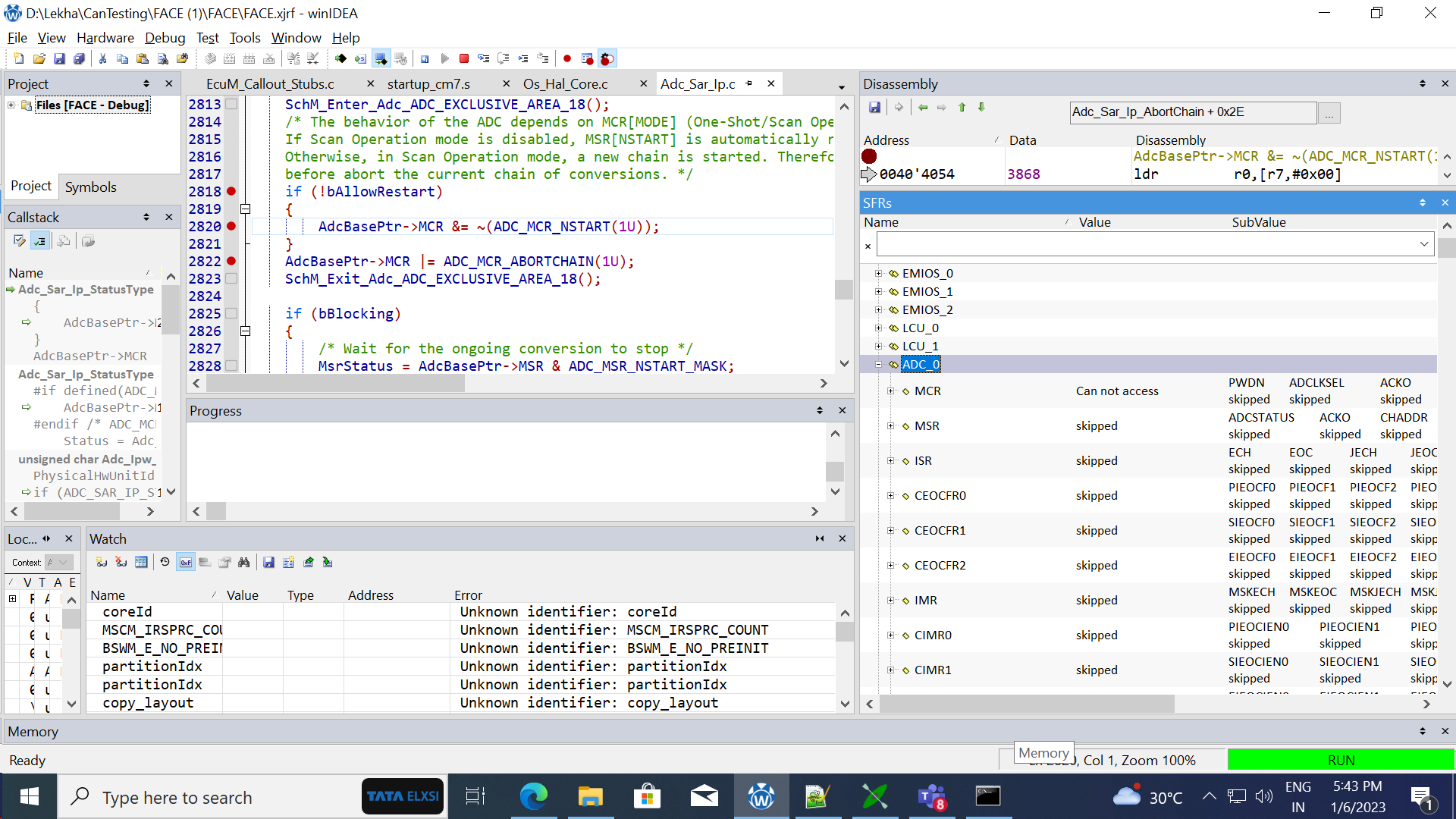Toggle the breakpoint on line 2822
Image resolution: width=1456 pixels, height=819 pixels.
click(231, 261)
